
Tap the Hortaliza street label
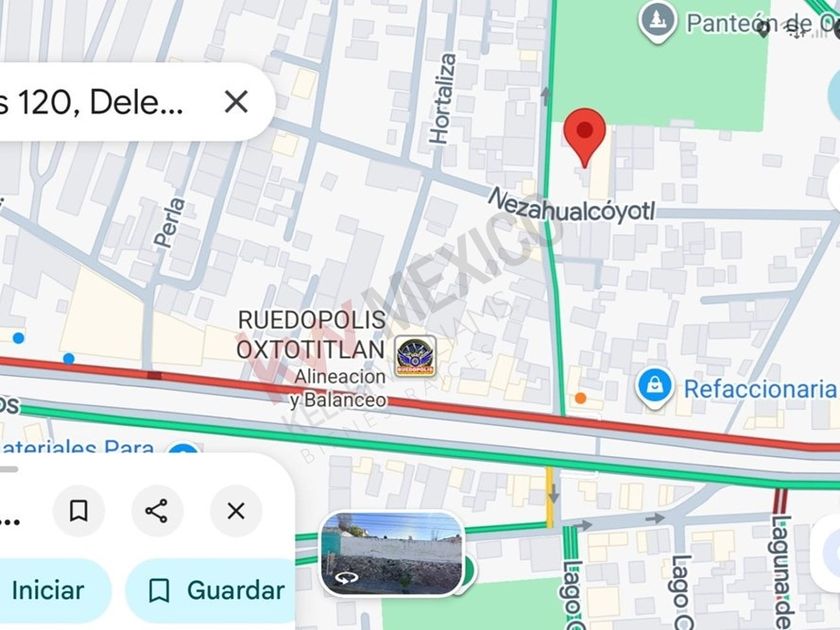(x=443, y=99)
